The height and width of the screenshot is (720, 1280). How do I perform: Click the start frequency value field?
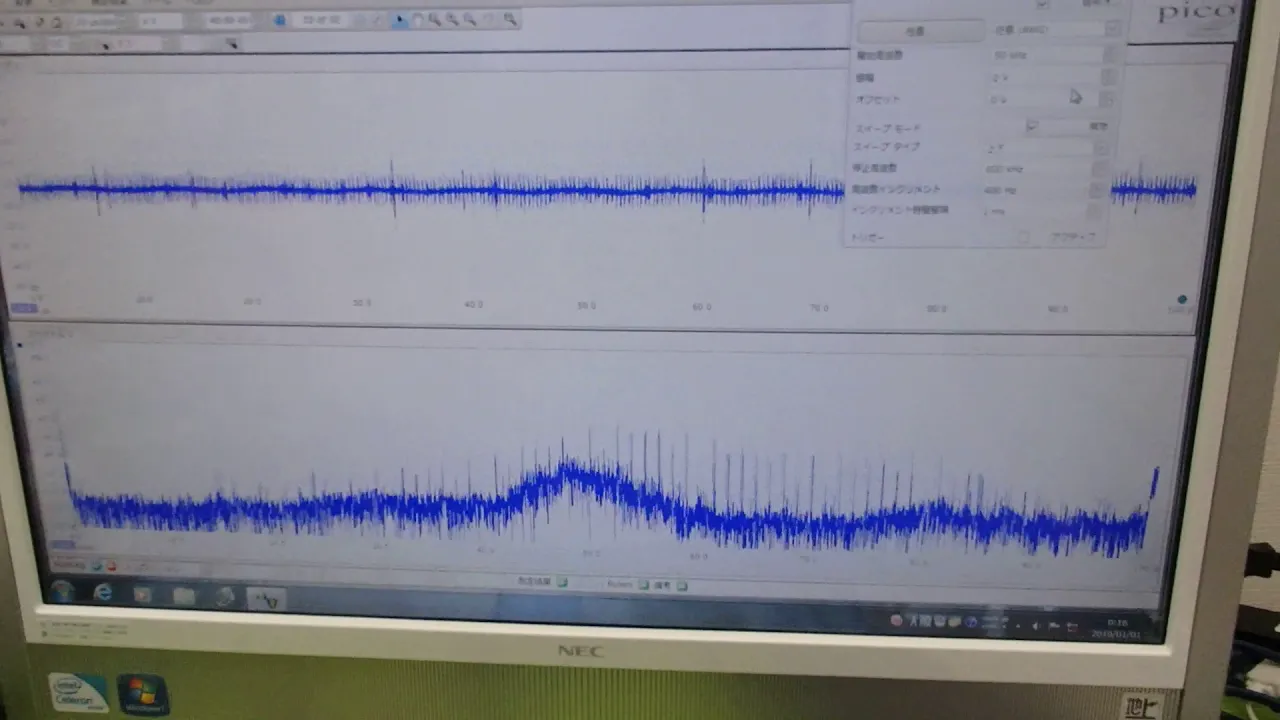(1048, 55)
